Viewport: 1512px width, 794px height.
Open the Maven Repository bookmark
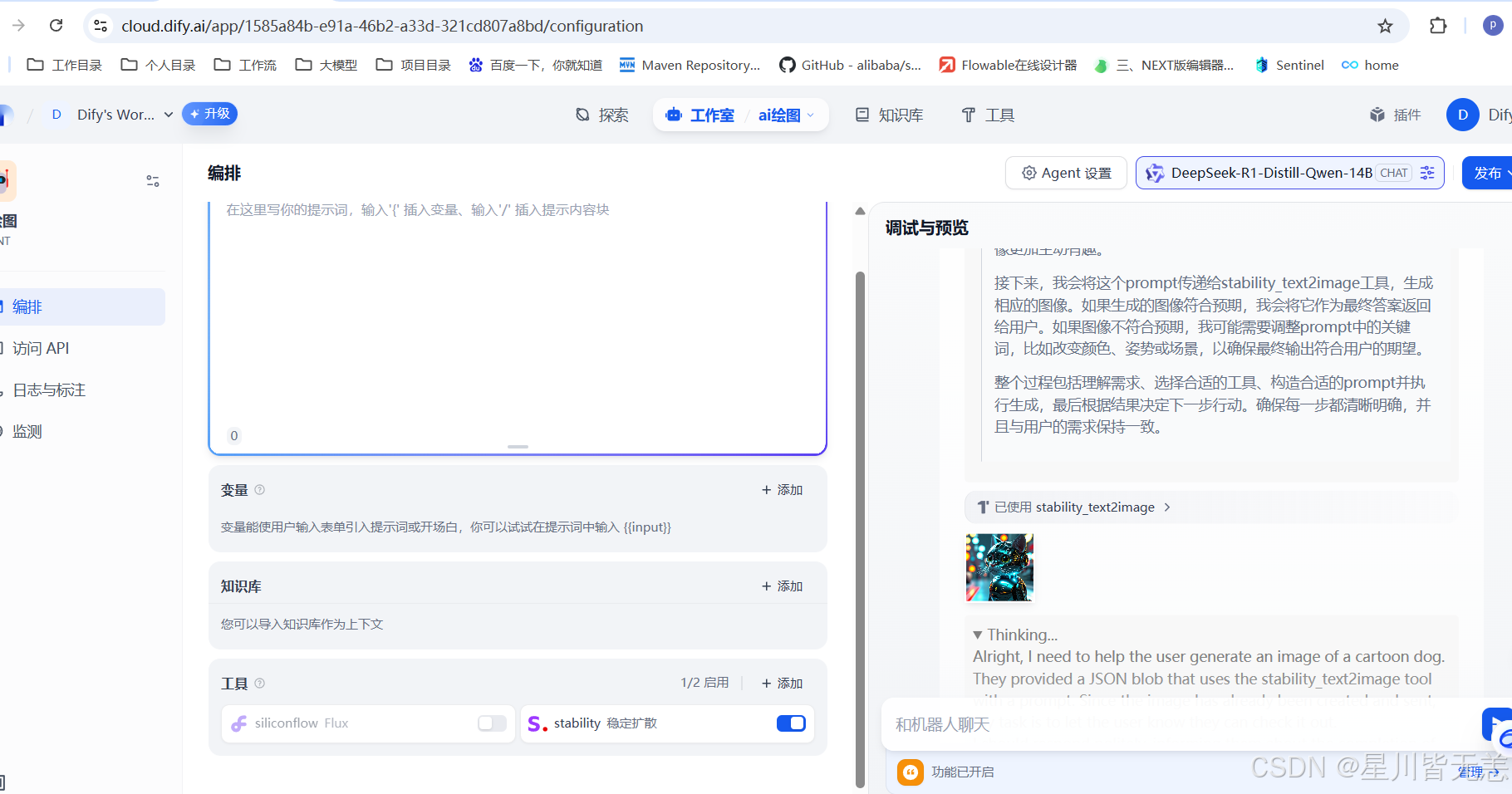(x=690, y=65)
